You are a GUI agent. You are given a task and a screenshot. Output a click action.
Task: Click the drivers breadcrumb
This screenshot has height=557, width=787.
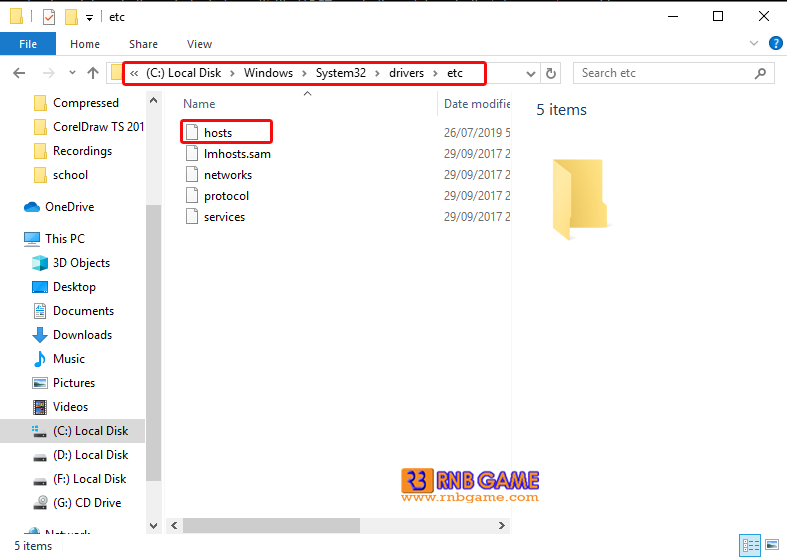coord(406,73)
